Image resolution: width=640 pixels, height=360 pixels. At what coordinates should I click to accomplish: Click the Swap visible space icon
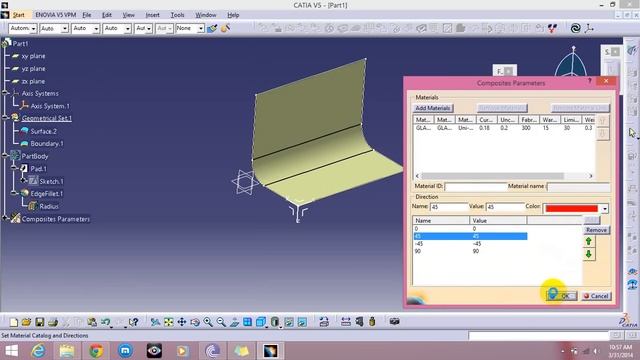pos(302,322)
